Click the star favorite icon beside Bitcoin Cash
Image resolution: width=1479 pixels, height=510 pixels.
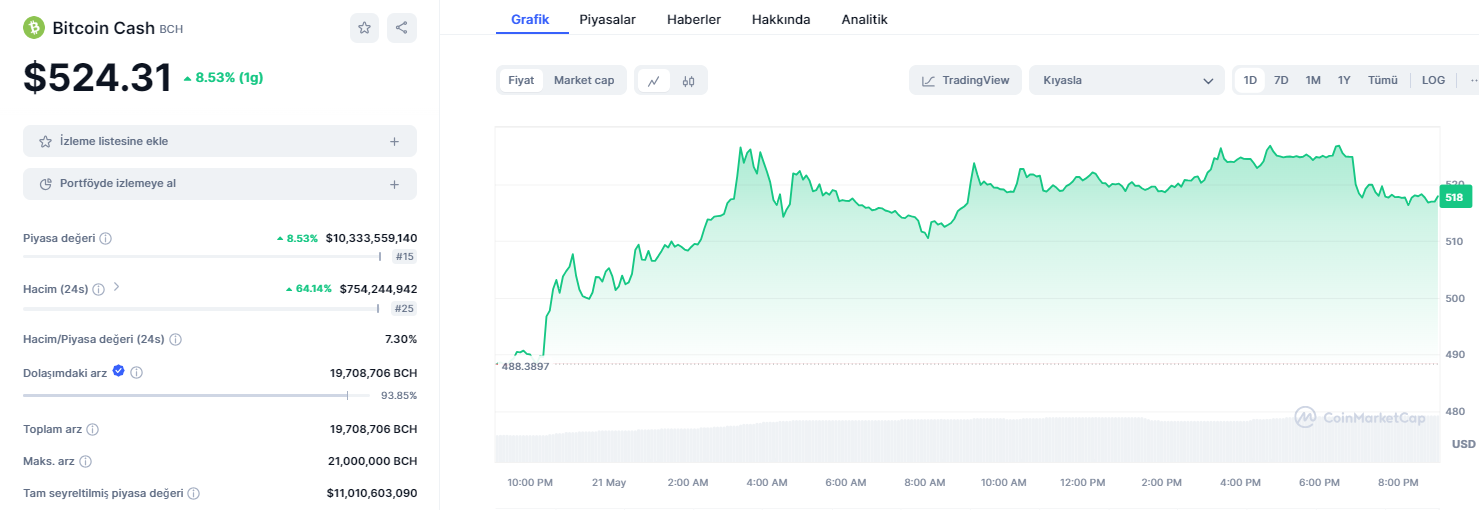tap(364, 28)
